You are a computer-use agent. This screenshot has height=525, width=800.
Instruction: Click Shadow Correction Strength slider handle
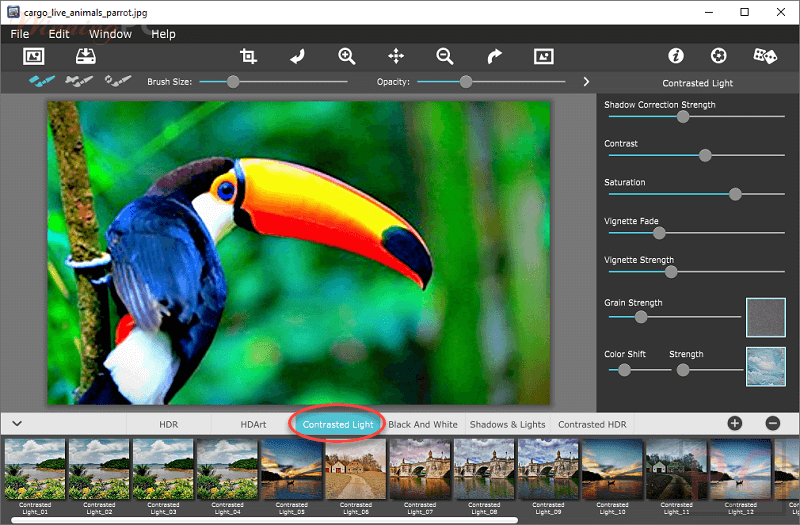coord(683,117)
